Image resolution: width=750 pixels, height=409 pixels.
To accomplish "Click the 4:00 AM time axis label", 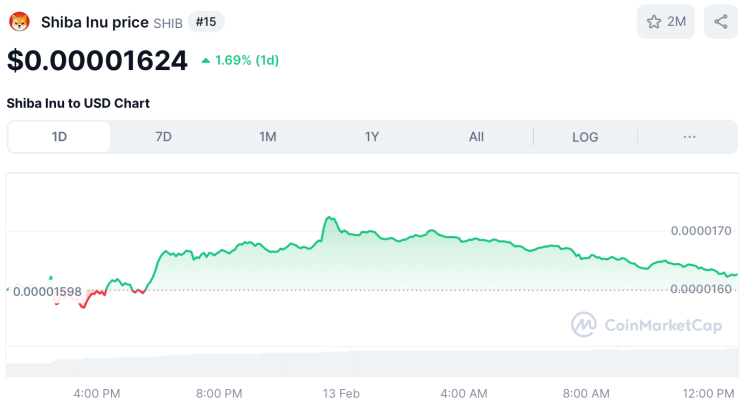I will 464,394.
